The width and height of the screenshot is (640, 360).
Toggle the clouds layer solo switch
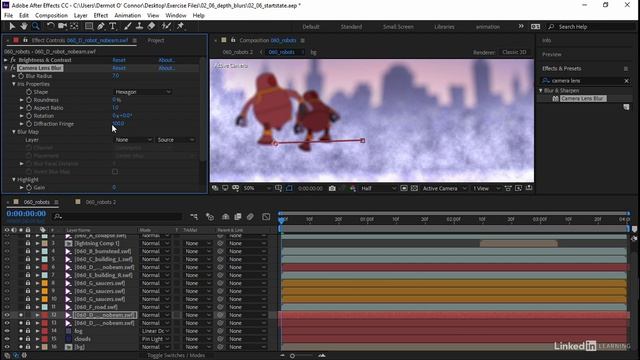21,339
